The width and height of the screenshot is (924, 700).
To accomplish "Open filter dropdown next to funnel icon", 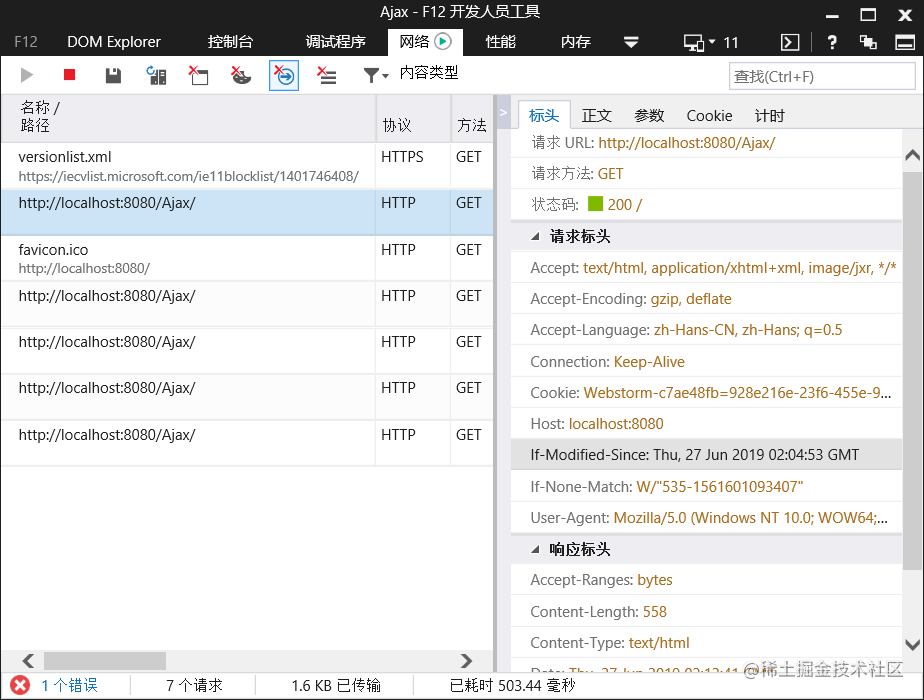I will 385,74.
